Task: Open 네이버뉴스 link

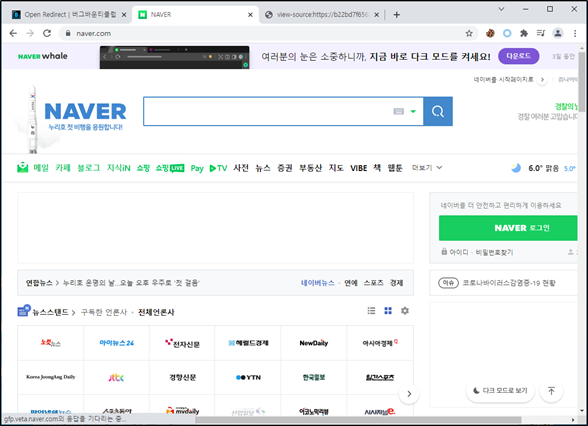Action: coord(318,283)
